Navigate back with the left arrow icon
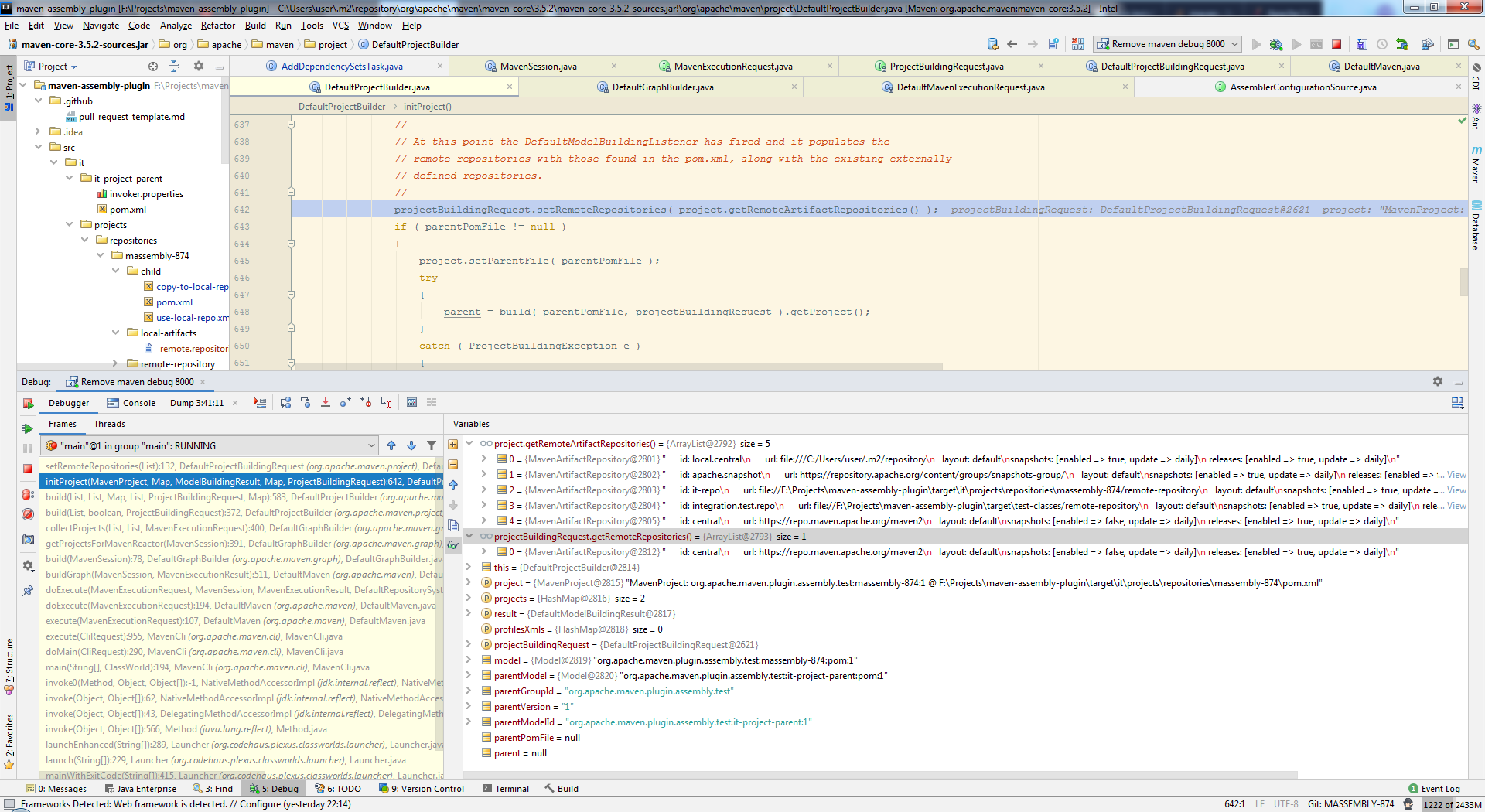The image size is (1485, 812). (1012, 44)
